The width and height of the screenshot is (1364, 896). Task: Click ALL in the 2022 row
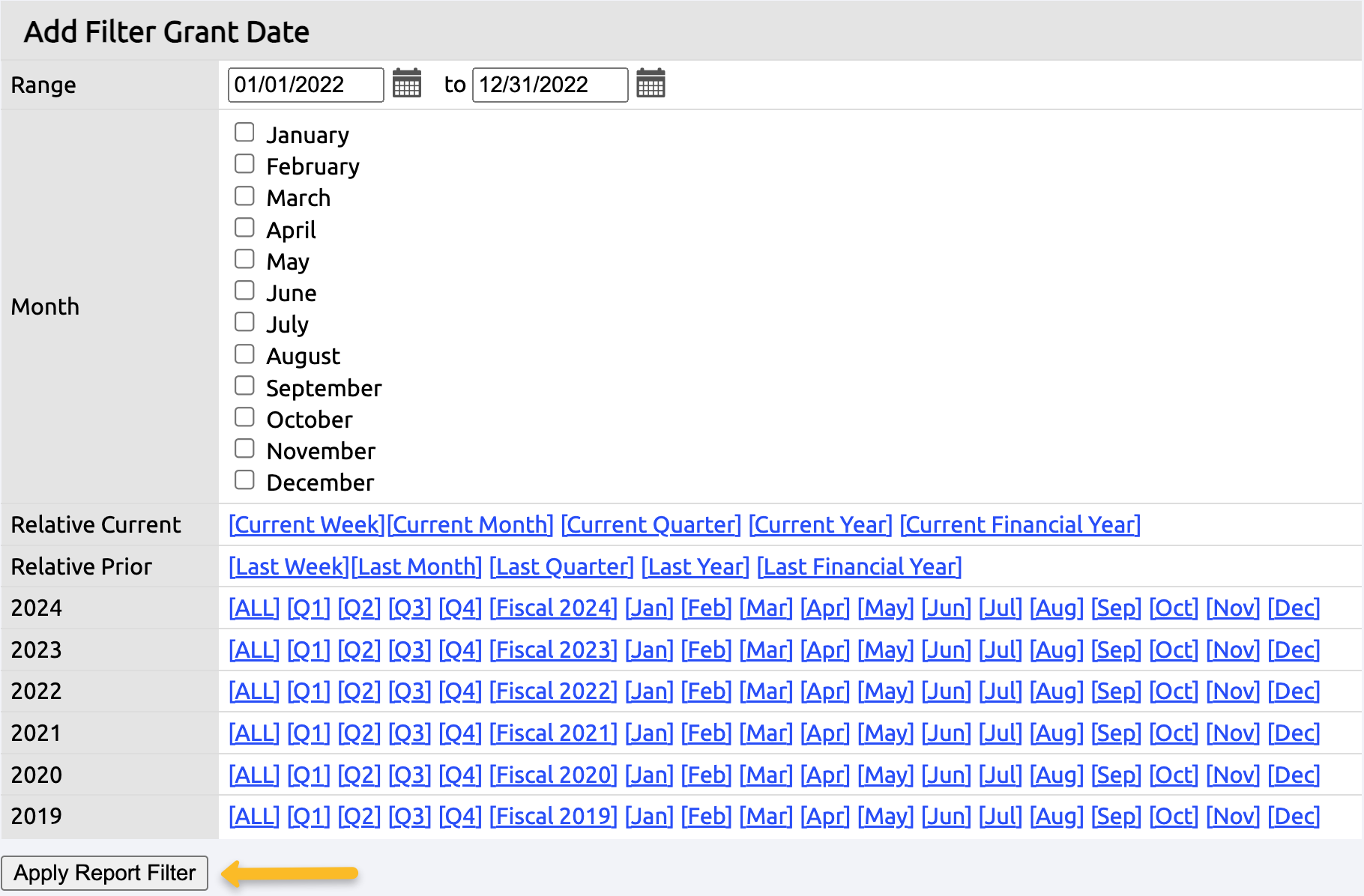point(254,691)
